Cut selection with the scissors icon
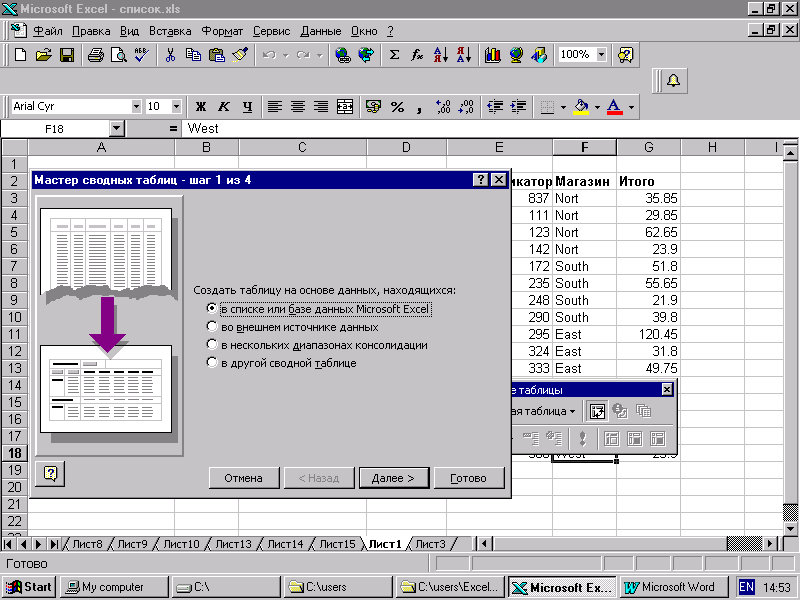This screenshot has width=800, height=600. tap(170, 55)
